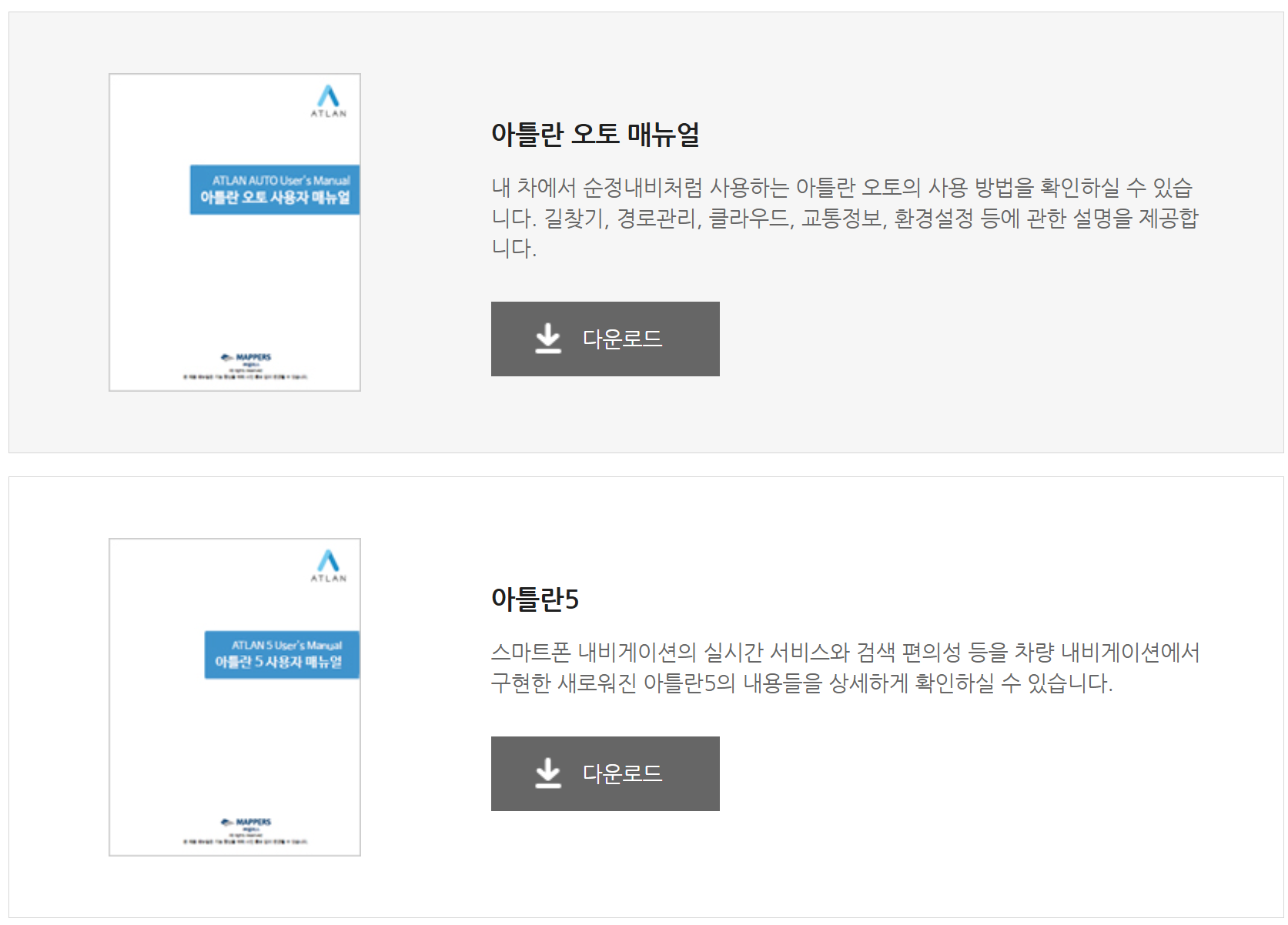Click fine print at bottom of Atlan Auto cover
The width and height of the screenshot is (1288, 925).
coord(245,377)
